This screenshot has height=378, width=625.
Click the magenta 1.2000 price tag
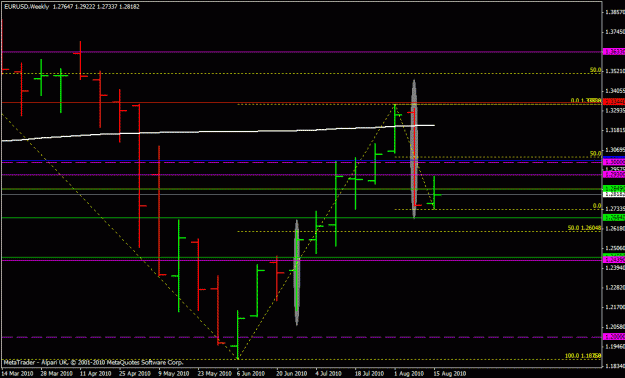(614, 337)
